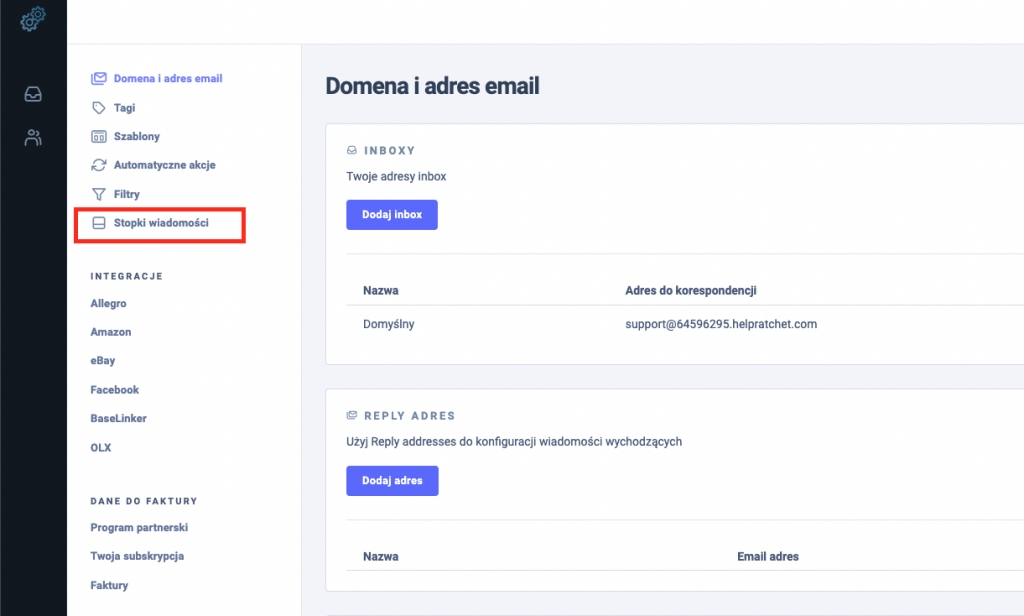Click the envelope icon beside Domena i adres email
This screenshot has width=1024, height=616.
click(x=98, y=78)
